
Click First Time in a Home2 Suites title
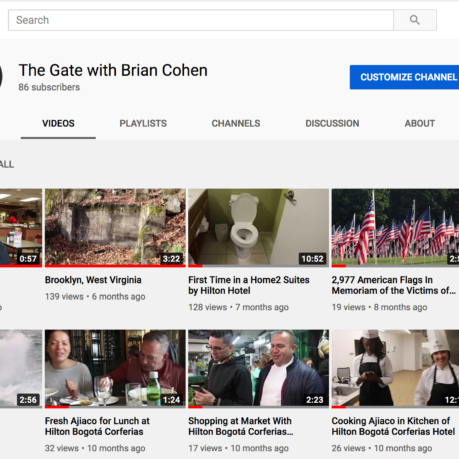[249, 285]
